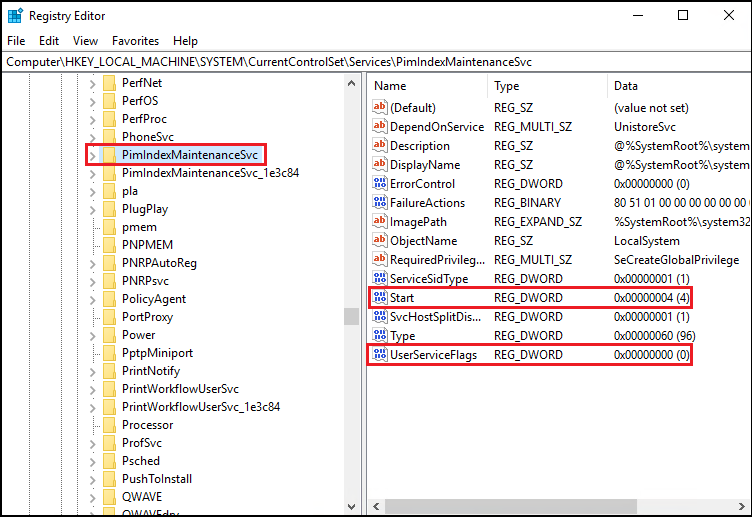Click the string icon next to ImagePath
Image resolution: width=752 pixels, height=517 pixels.
coord(379,222)
